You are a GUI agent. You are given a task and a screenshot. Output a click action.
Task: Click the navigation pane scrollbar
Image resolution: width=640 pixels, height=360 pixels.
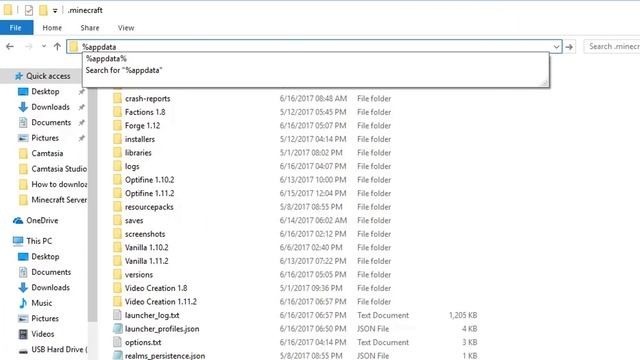coord(92,204)
